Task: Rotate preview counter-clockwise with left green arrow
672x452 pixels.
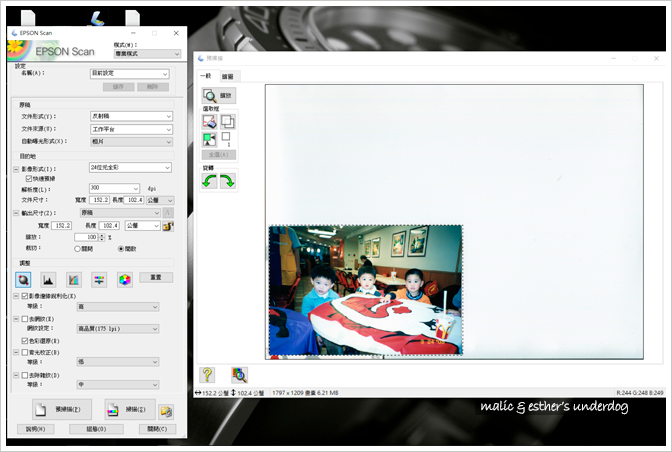Action: (210, 181)
